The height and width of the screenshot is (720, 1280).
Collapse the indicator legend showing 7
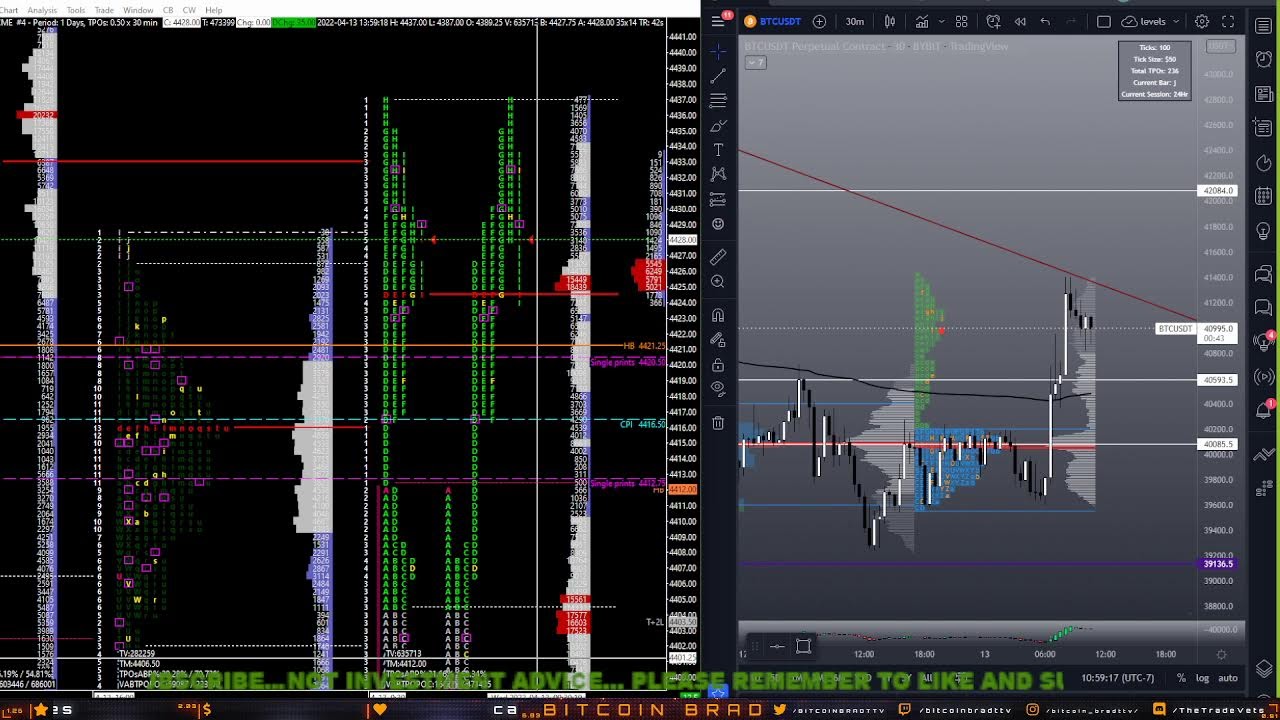(x=755, y=63)
